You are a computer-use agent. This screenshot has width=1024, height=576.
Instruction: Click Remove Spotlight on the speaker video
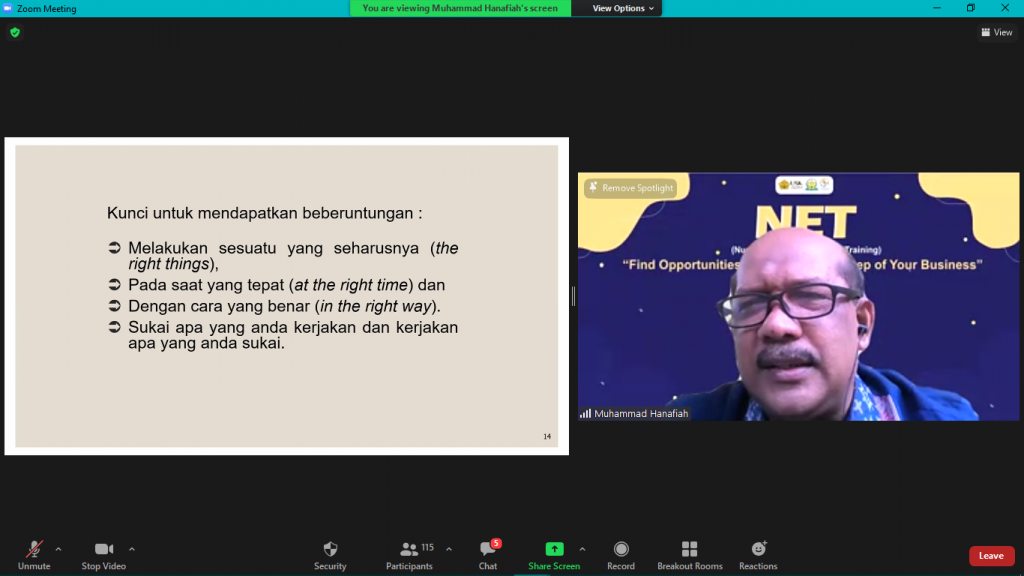click(x=631, y=188)
